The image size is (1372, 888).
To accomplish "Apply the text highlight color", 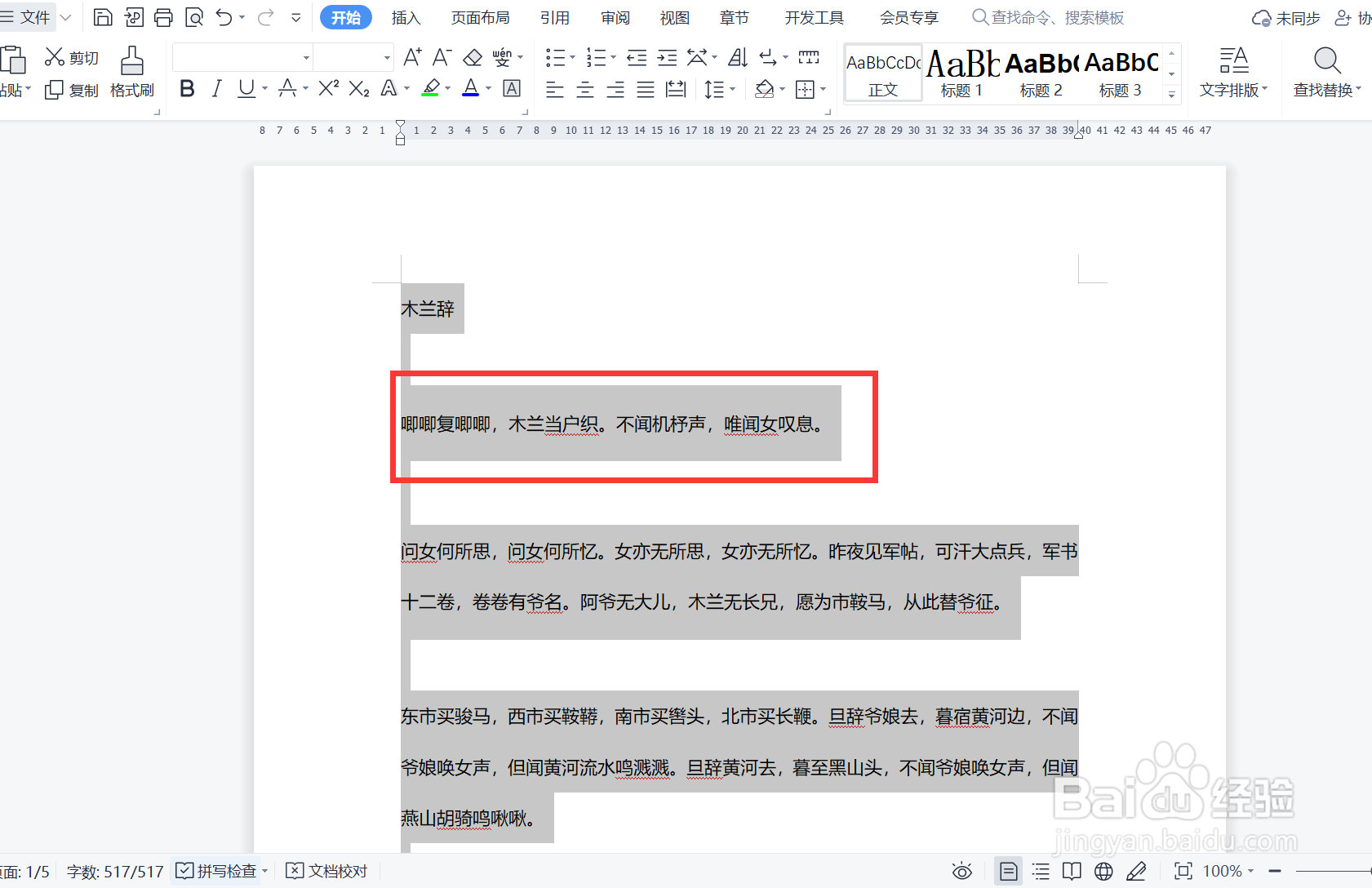I will 431,89.
